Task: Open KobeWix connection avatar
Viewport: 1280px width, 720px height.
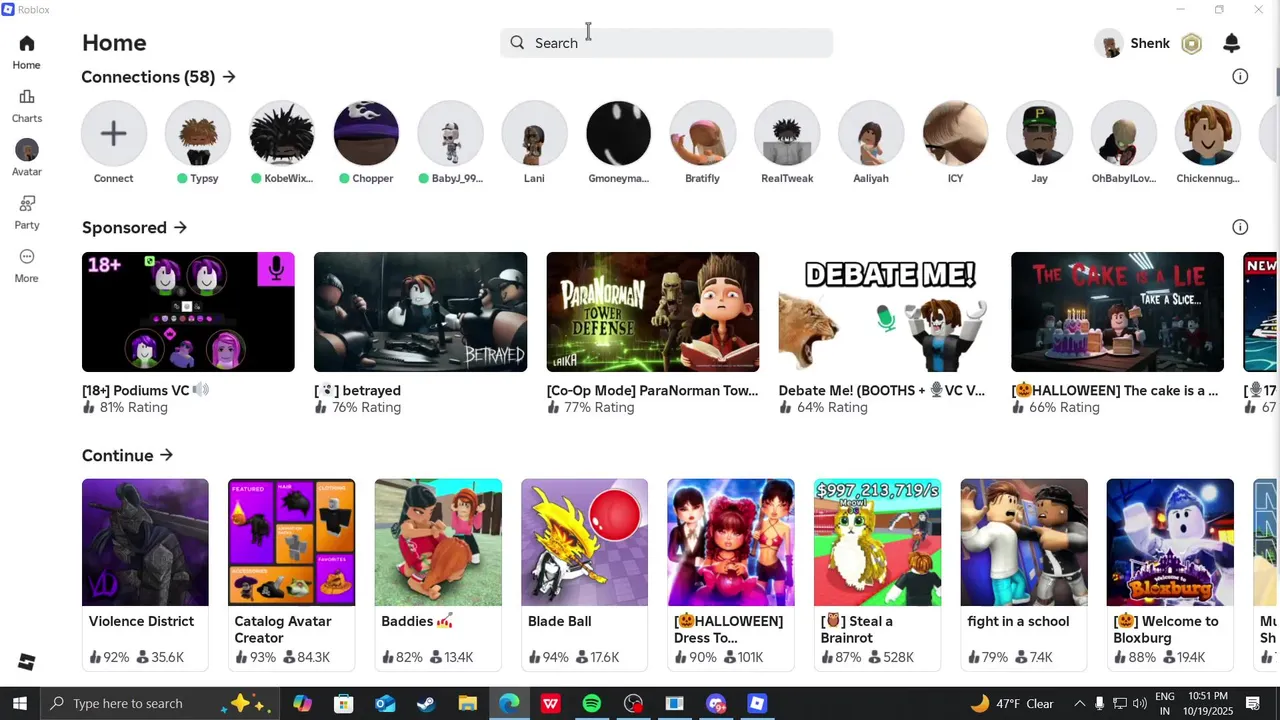Action: point(282,133)
